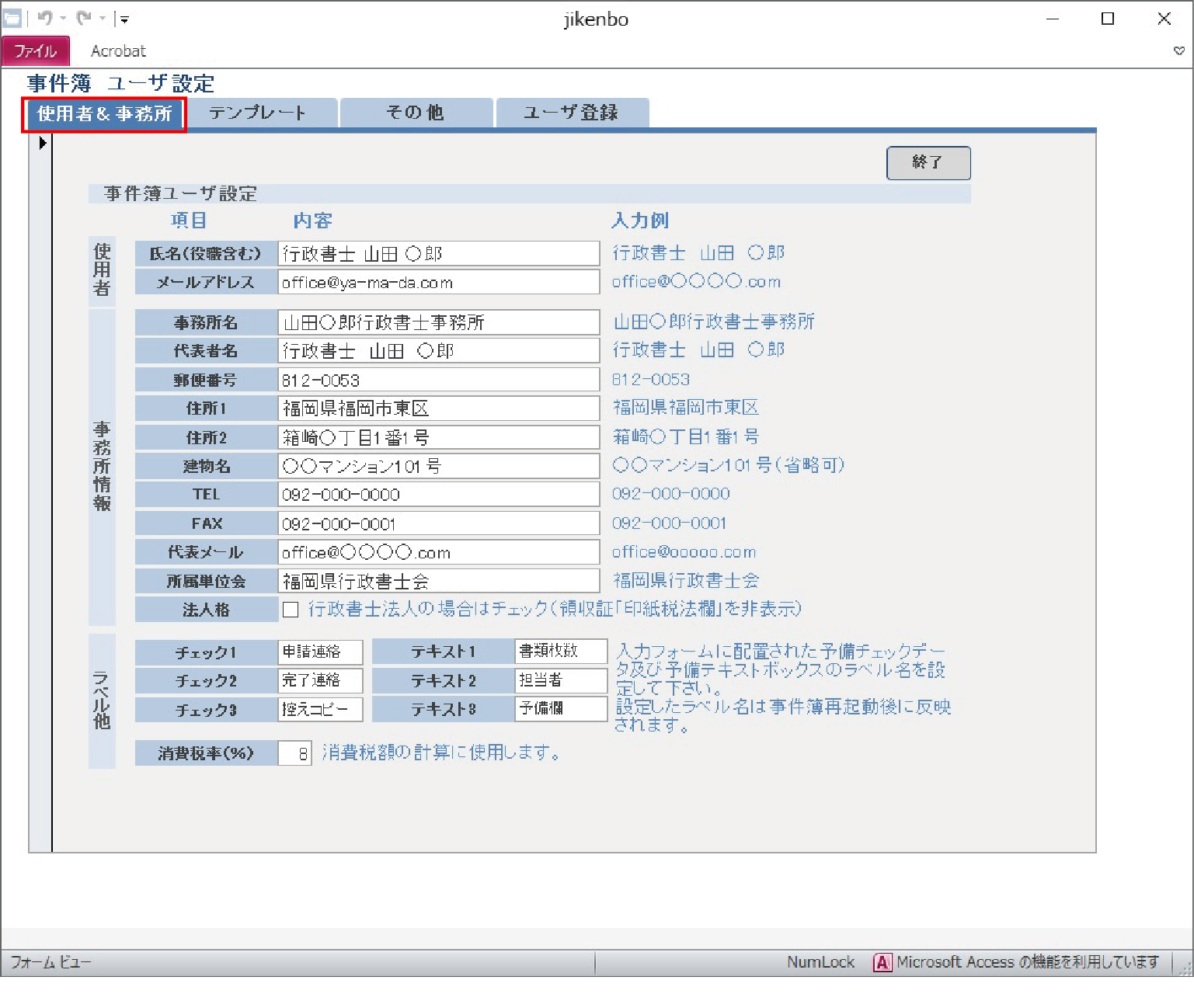Switch to the その他 tab
Screen dimensions: 1194x1008
click(x=415, y=113)
